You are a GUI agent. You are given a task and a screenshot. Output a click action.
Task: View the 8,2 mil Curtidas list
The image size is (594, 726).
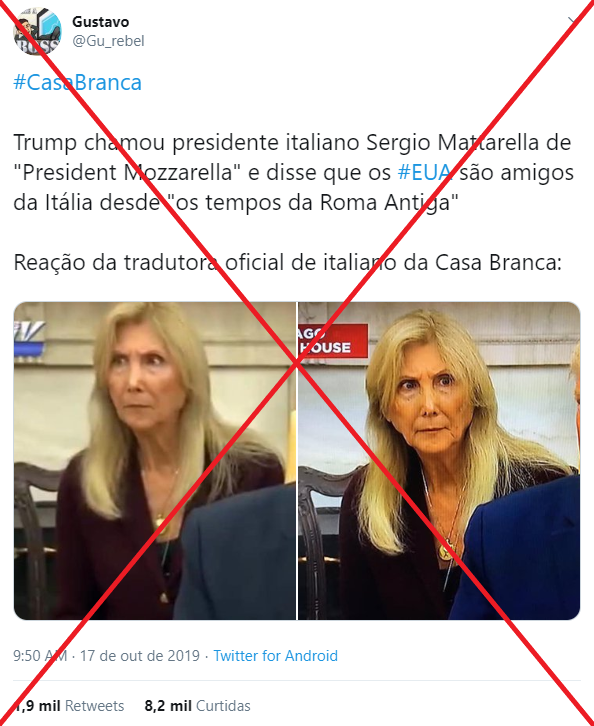(197, 706)
